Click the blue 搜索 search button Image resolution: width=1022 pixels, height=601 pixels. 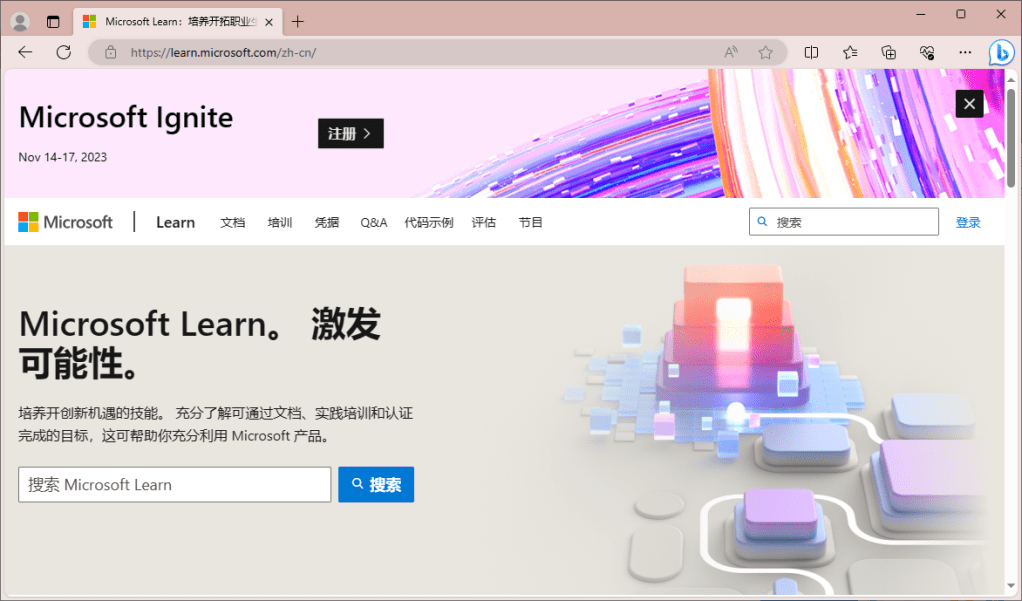(x=376, y=485)
